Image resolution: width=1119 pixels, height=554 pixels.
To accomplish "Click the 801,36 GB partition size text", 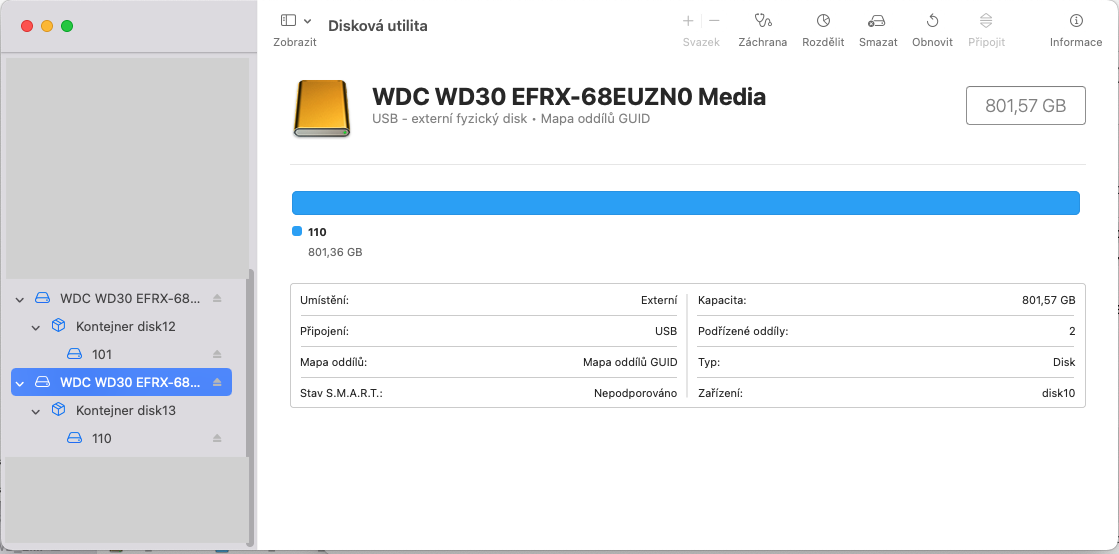I will coord(335,252).
